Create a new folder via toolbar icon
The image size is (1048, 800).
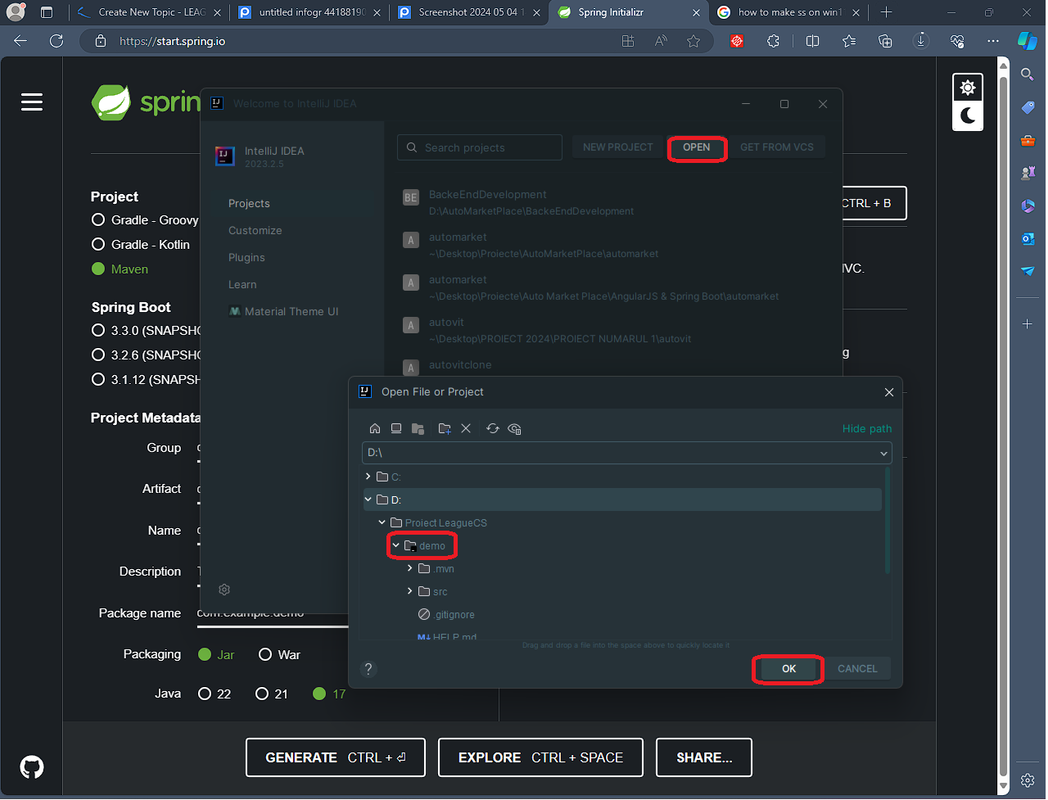pyautogui.click(x=444, y=428)
